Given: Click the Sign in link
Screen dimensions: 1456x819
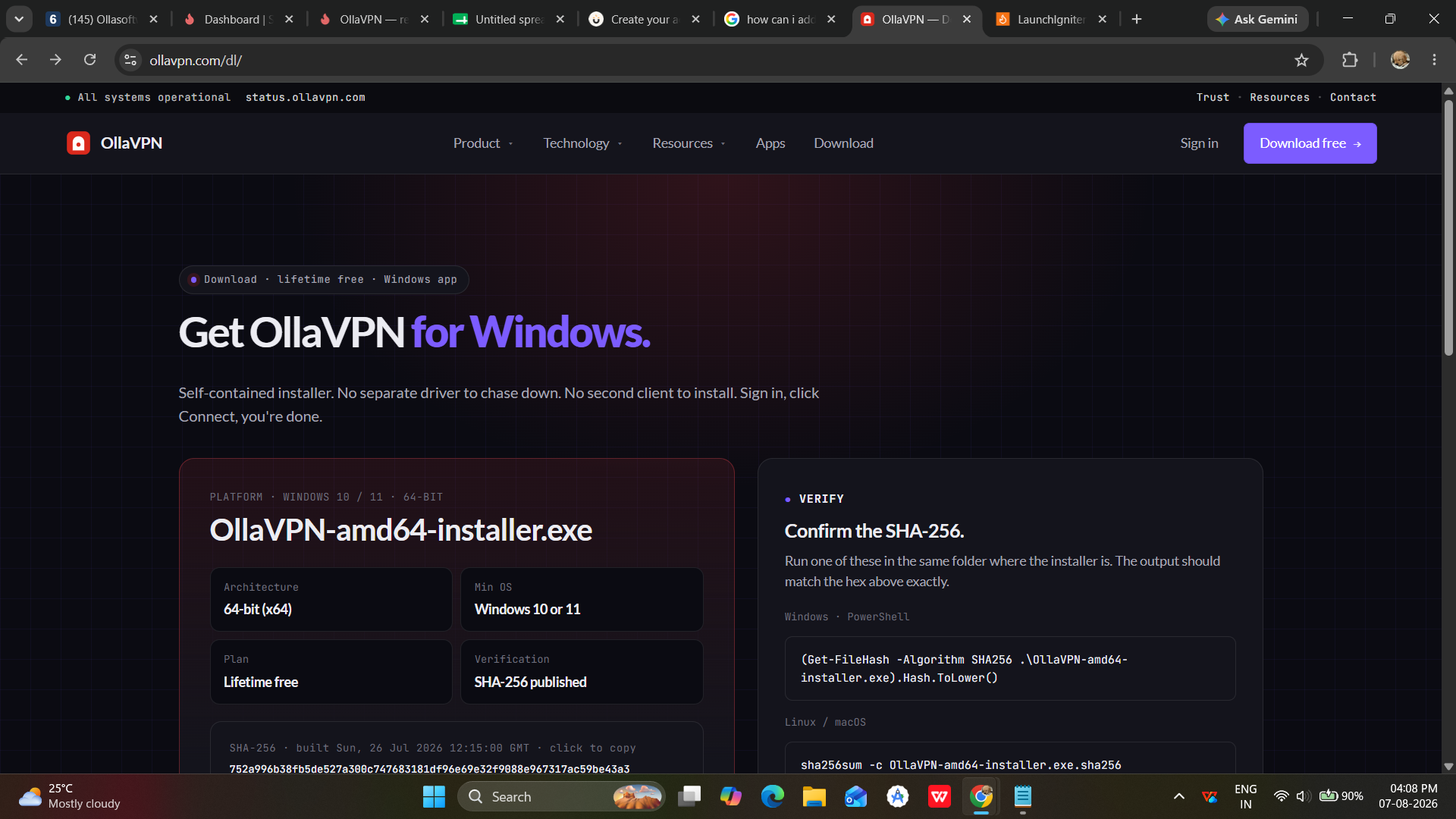Looking at the screenshot, I should pyautogui.click(x=1199, y=143).
